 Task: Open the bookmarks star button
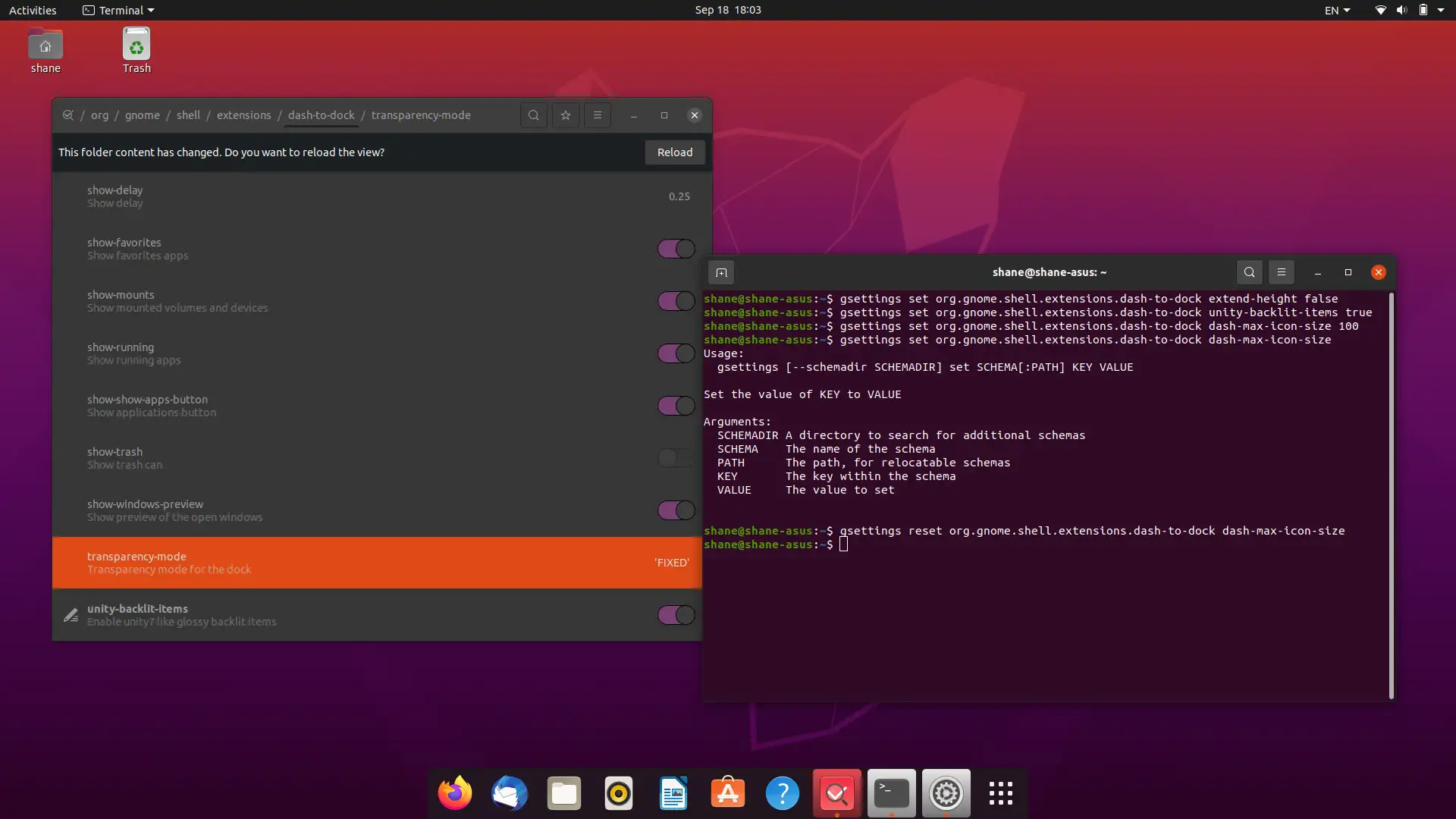(566, 115)
